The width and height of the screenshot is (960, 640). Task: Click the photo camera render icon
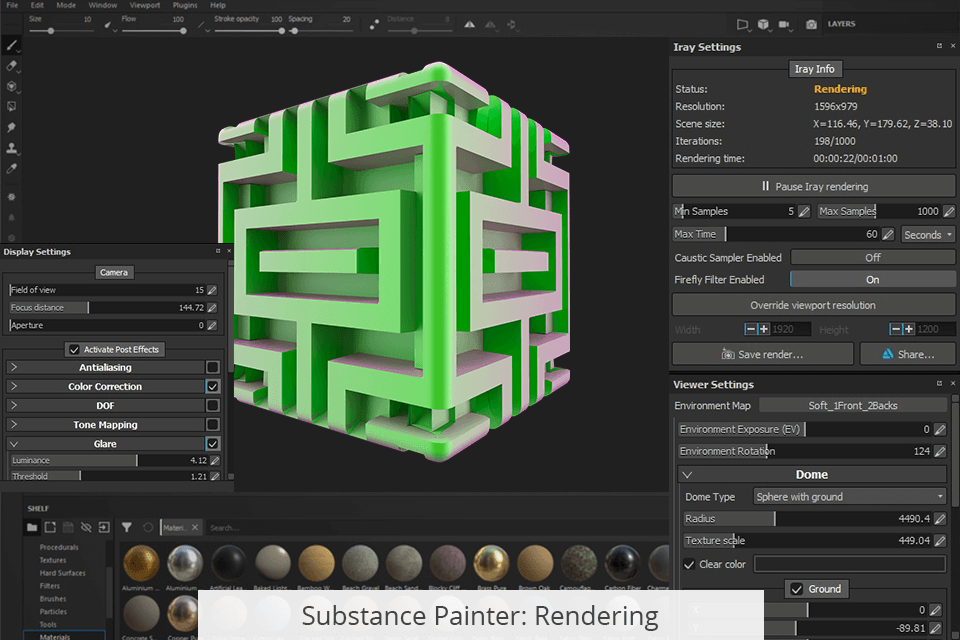pos(811,24)
